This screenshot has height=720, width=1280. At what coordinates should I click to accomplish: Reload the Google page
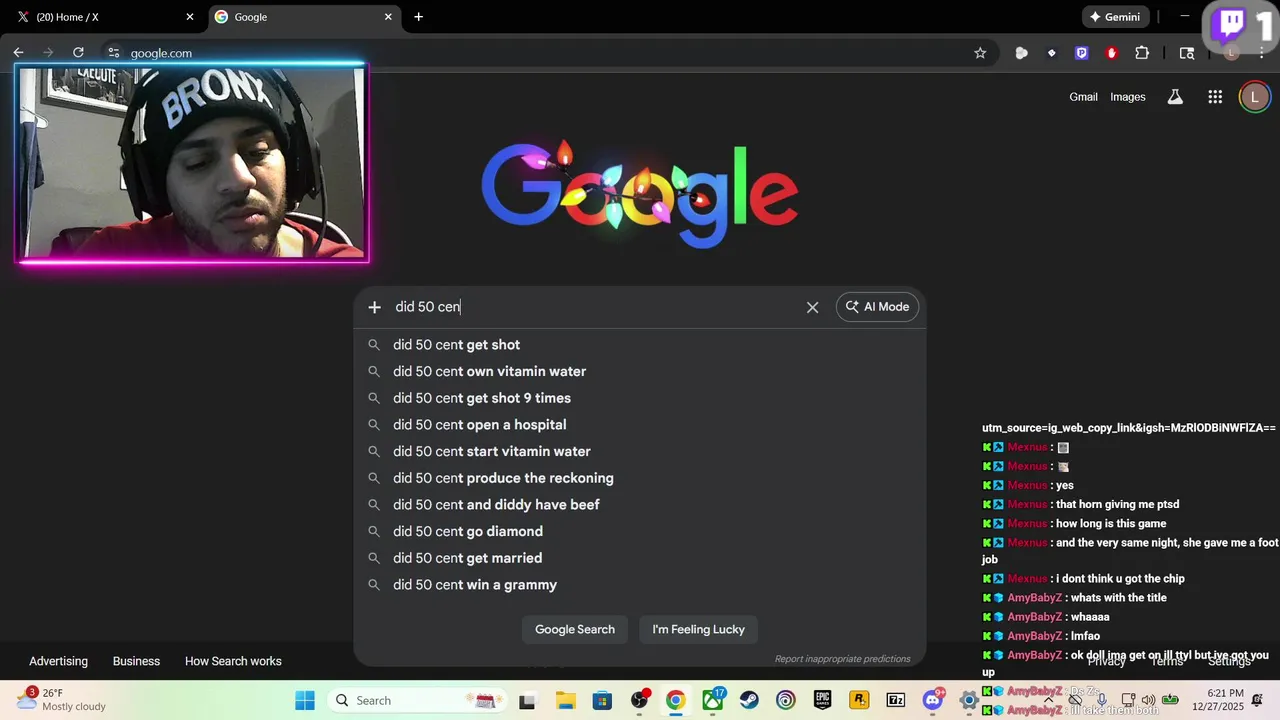tap(78, 53)
